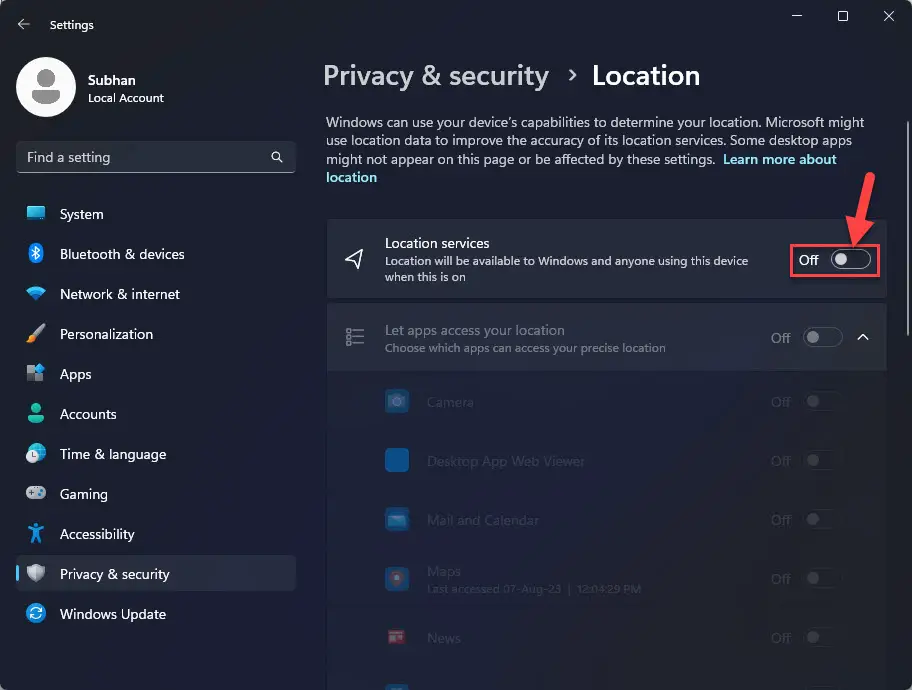Click the Location services description text
The height and width of the screenshot is (690, 912).
click(566, 269)
